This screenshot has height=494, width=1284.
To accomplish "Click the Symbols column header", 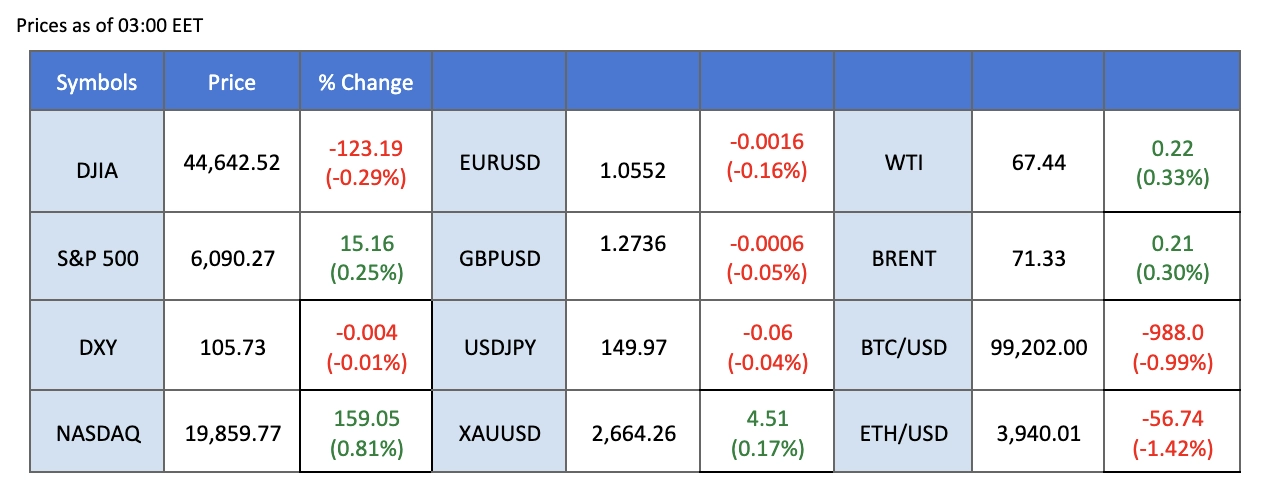I will tap(97, 83).
